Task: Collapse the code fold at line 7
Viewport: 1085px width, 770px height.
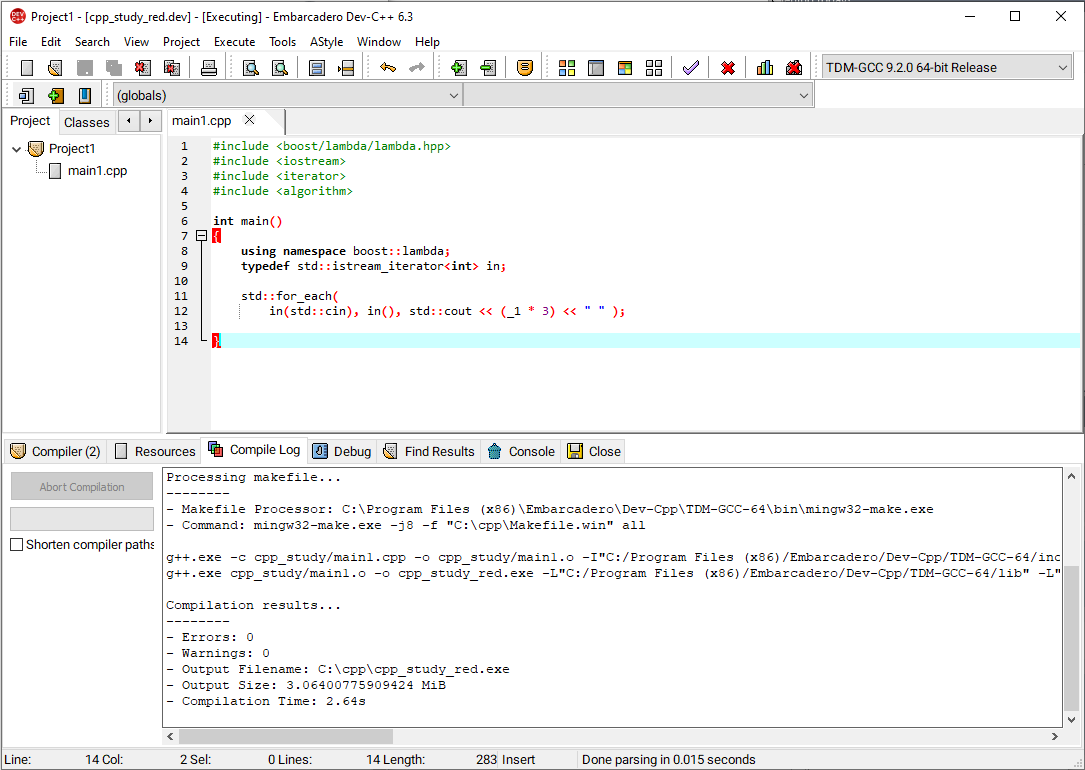Action: 201,236
